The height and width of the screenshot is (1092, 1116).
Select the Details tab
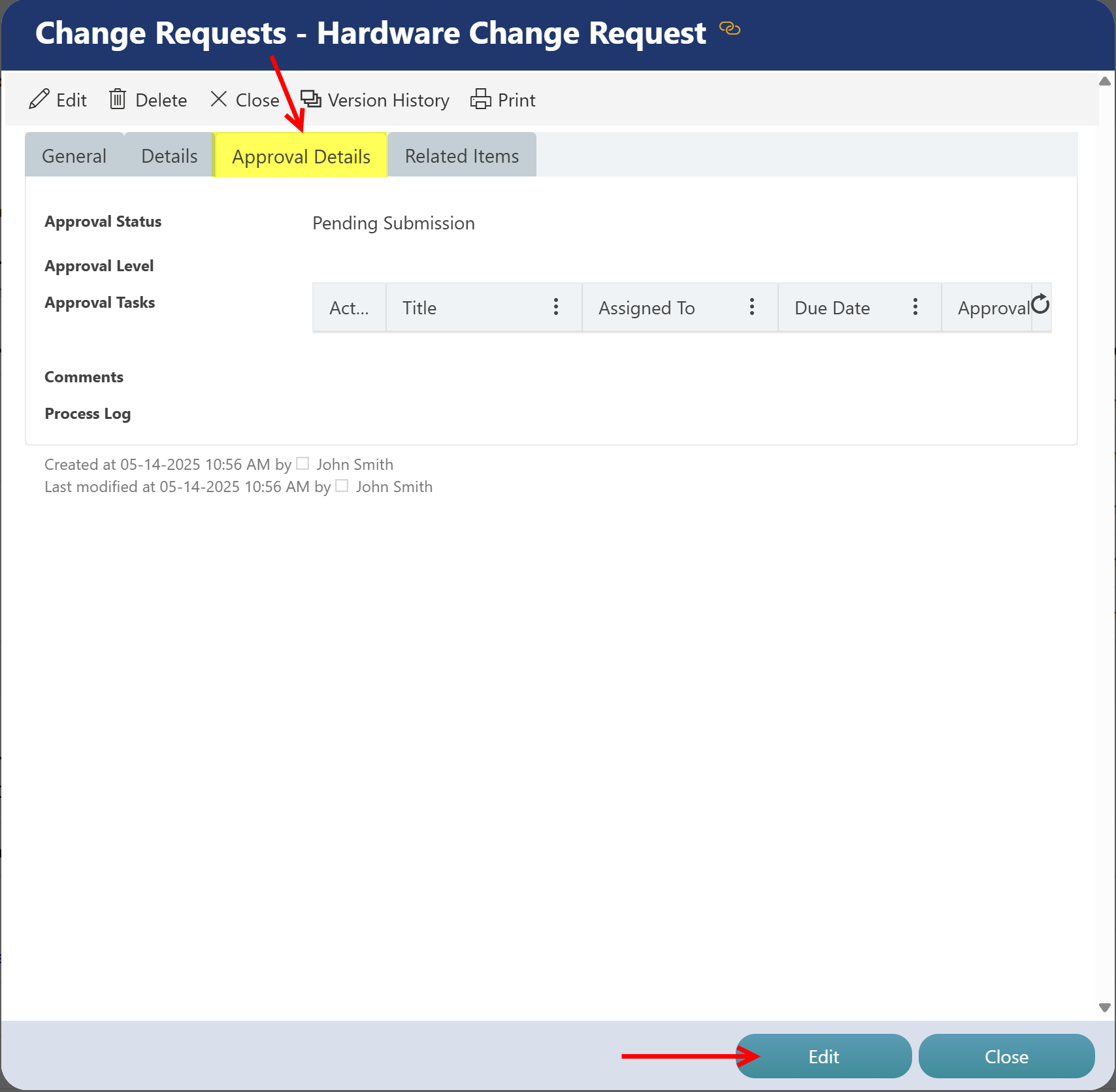169,156
